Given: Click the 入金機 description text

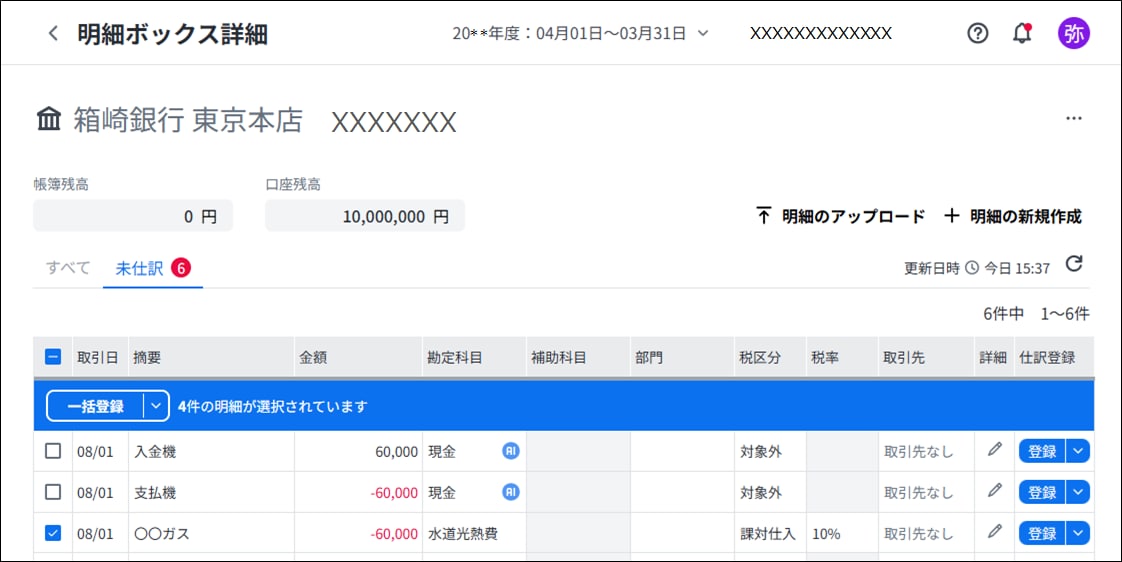Looking at the screenshot, I should [155, 452].
